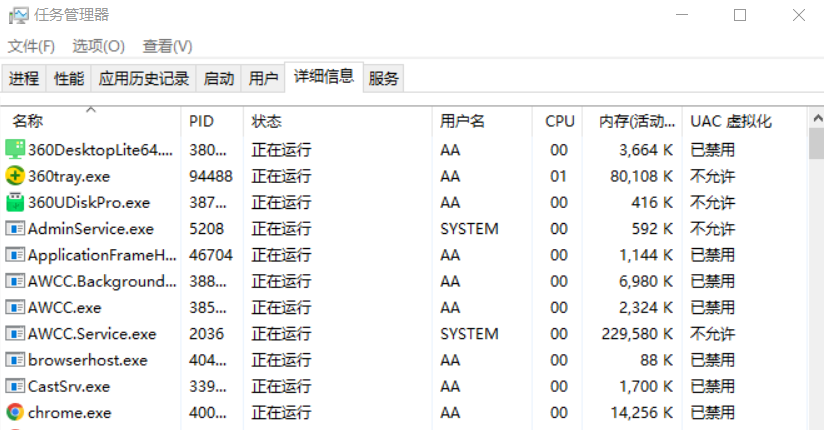This screenshot has width=824, height=430.
Task: Click the vertical scrollbar thumb
Action: (816, 145)
